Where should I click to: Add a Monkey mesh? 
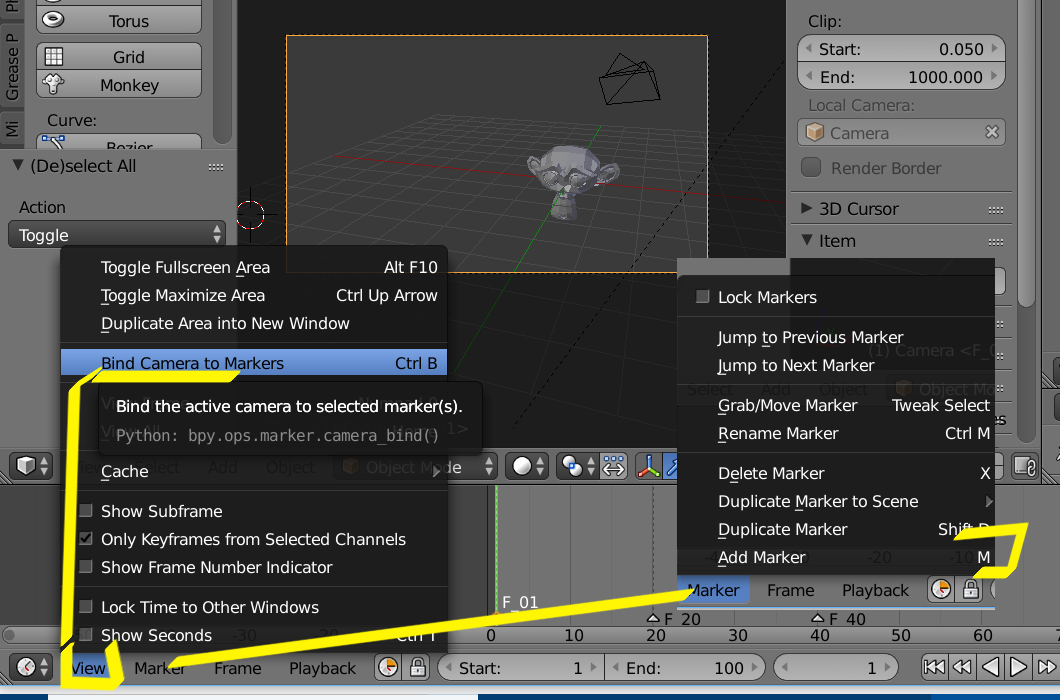(x=119, y=85)
